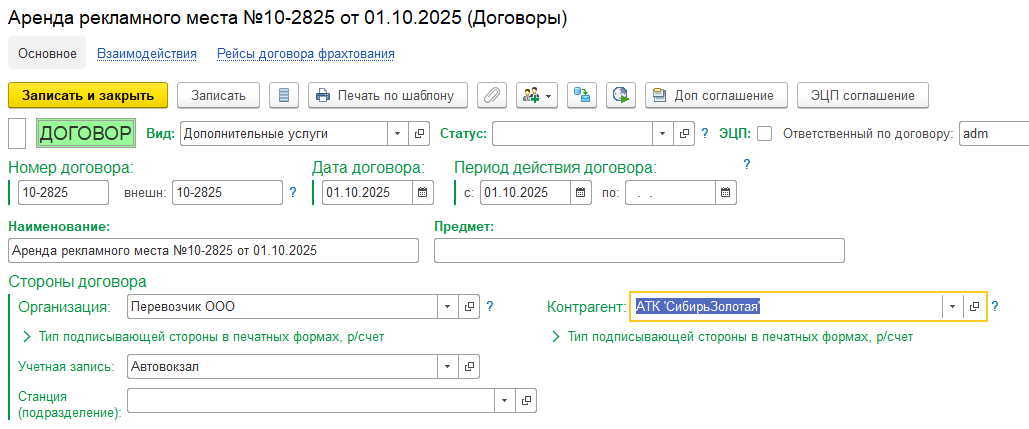Viewport: 1029px width, 429px height.
Task: Click the document list icon after Записать
Action: tap(284, 96)
